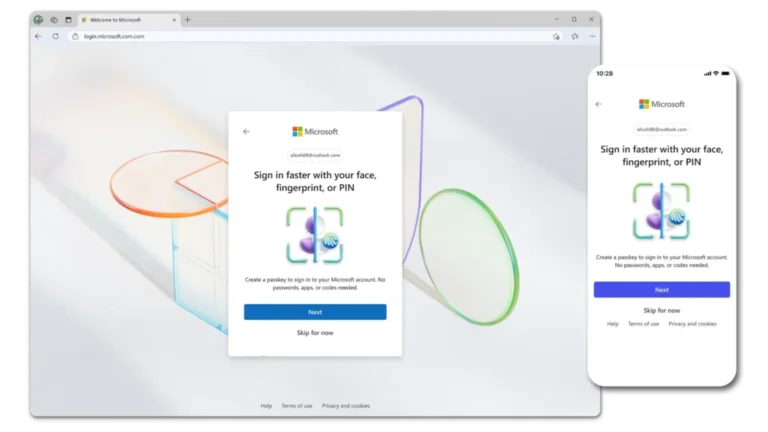The image size is (768, 432).
Task: Click the browser card heading 'Sign in faster with your face, fingerprint, or PIN'
Action: 315,181
